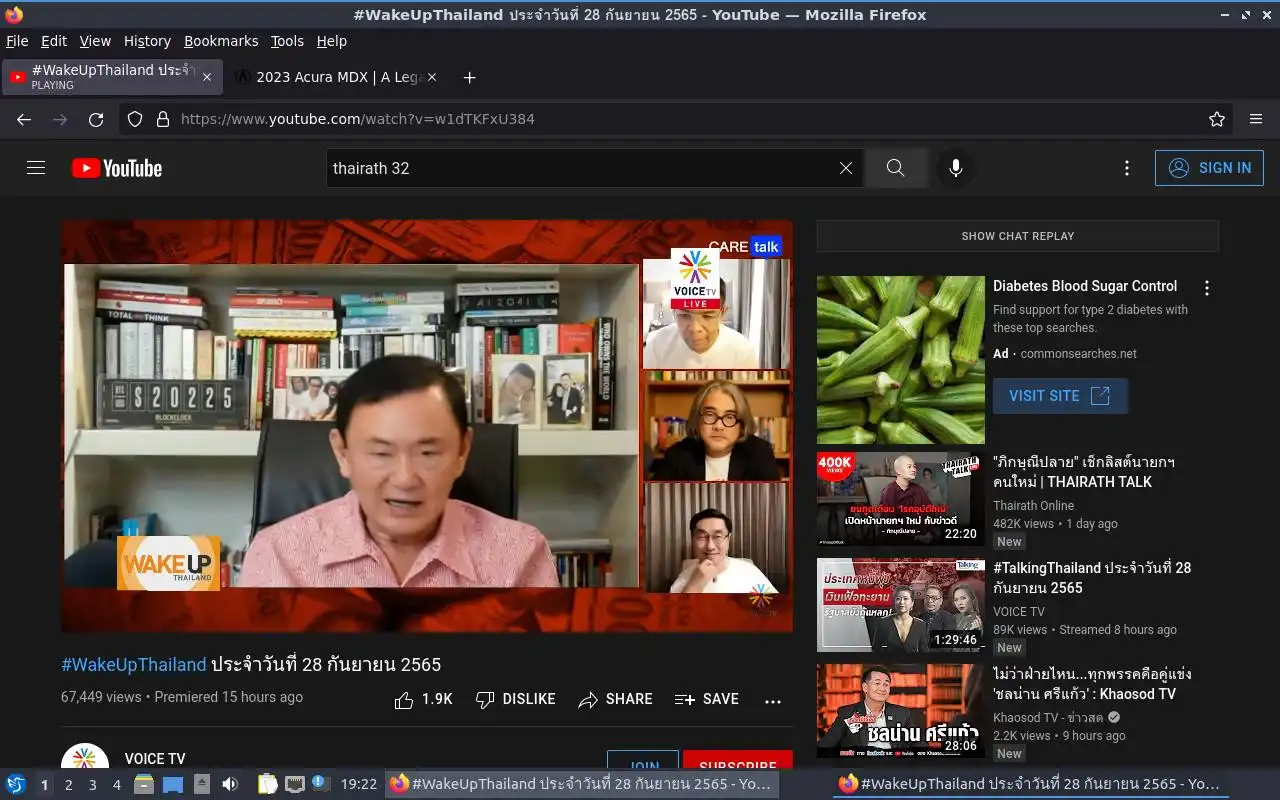Click the okra ad thumbnail image
Viewport: 1280px width, 800px height.
pyautogui.click(x=901, y=360)
